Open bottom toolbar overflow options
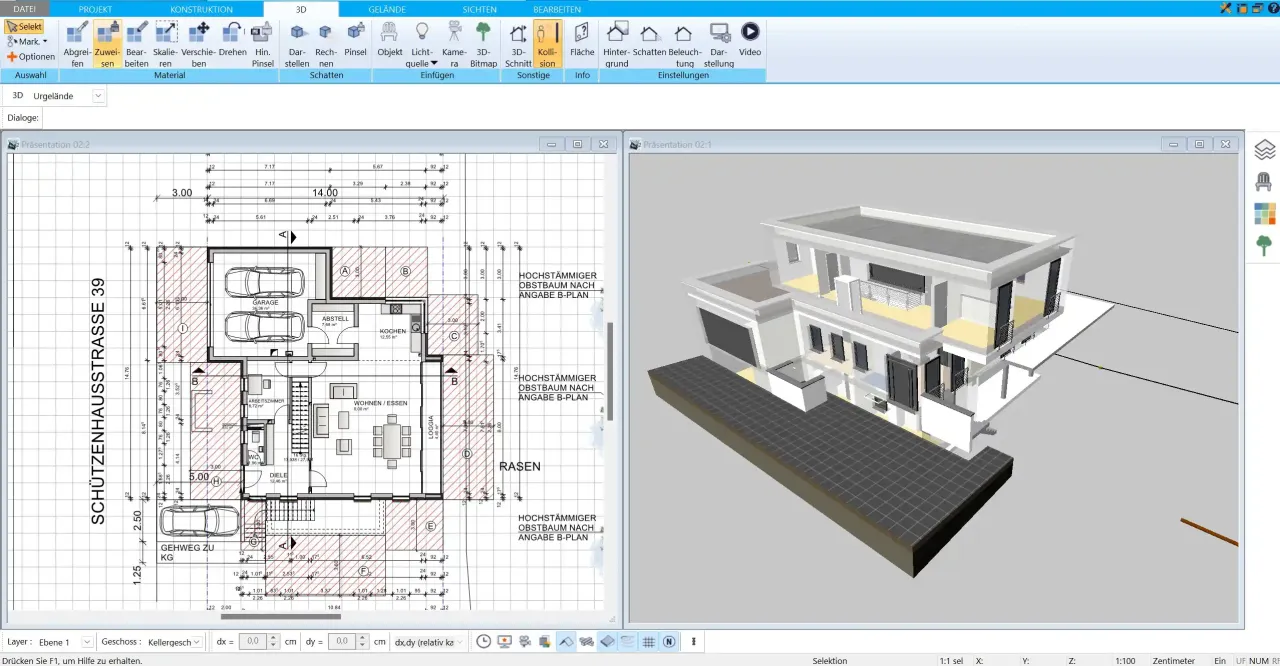Image resolution: width=1280 pixels, height=666 pixels. tap(693, 642)
